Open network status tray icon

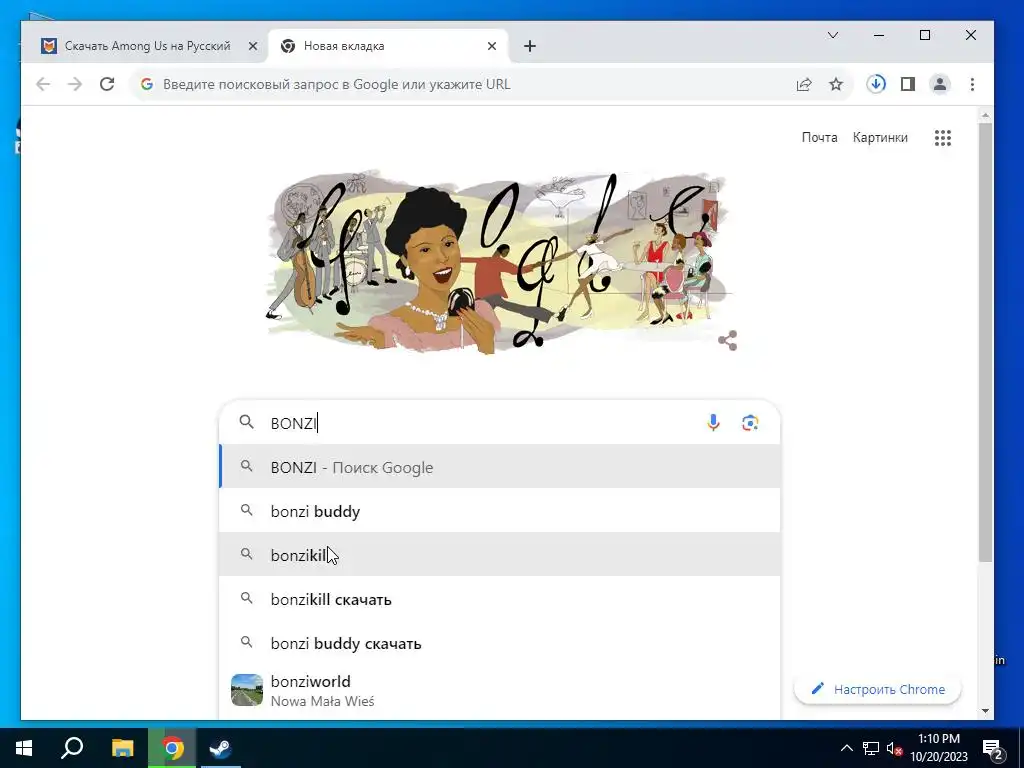[871, 748]
